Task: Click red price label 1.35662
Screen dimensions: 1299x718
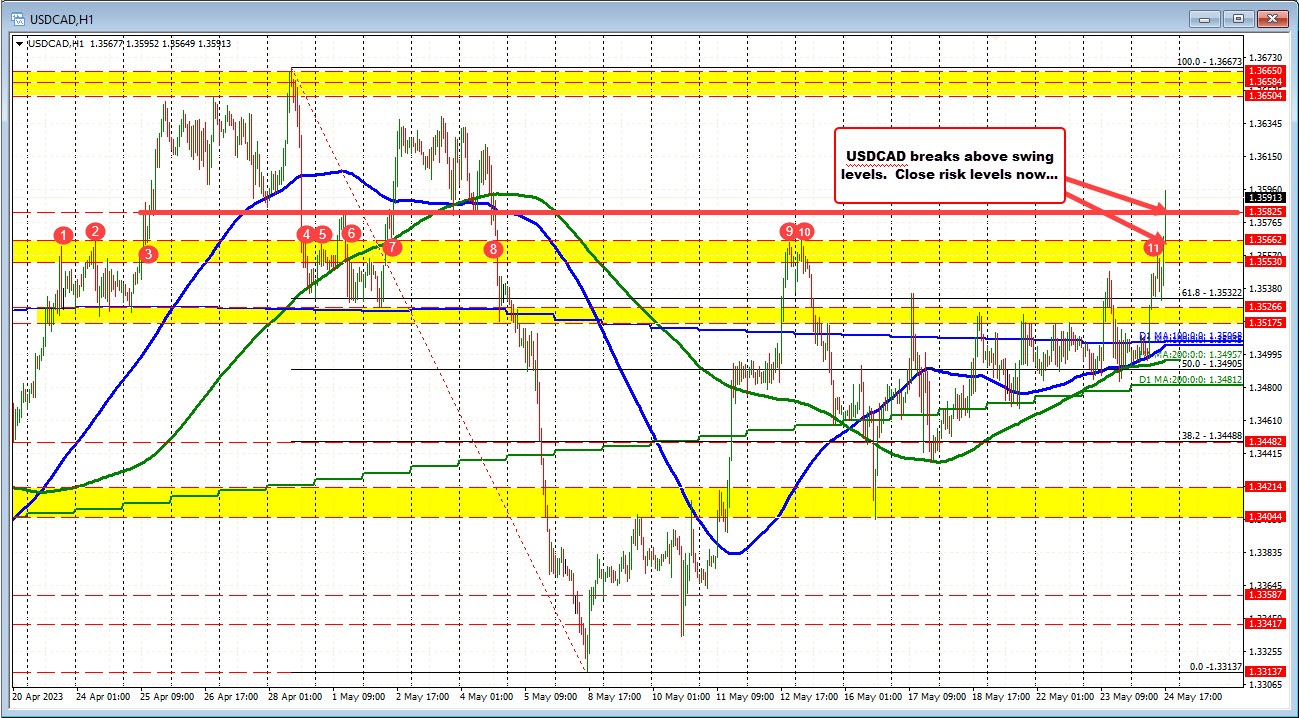Action: pyautogui.click(x=1264, y=240)
